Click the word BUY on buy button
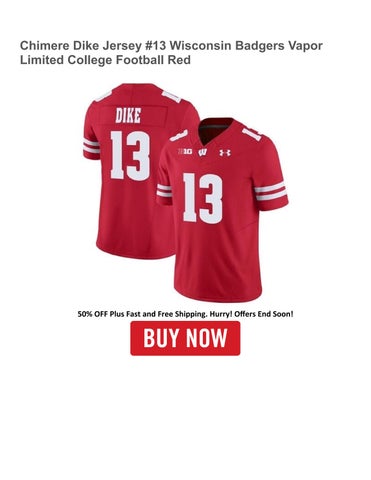Image resolution: width=371 pixels, height=480 pixels. 162,338
